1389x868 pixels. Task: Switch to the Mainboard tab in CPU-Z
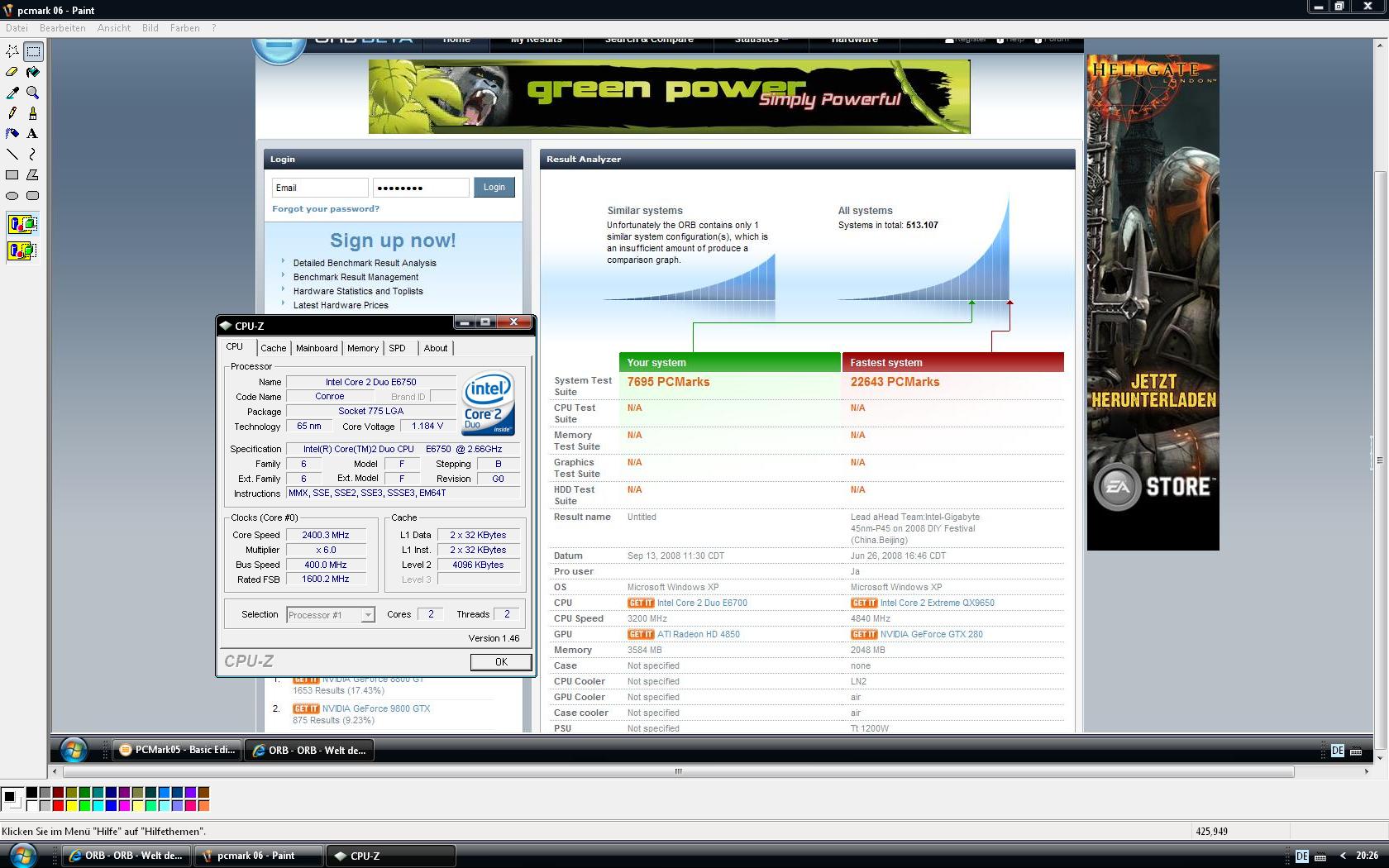[x=317, y=348]
